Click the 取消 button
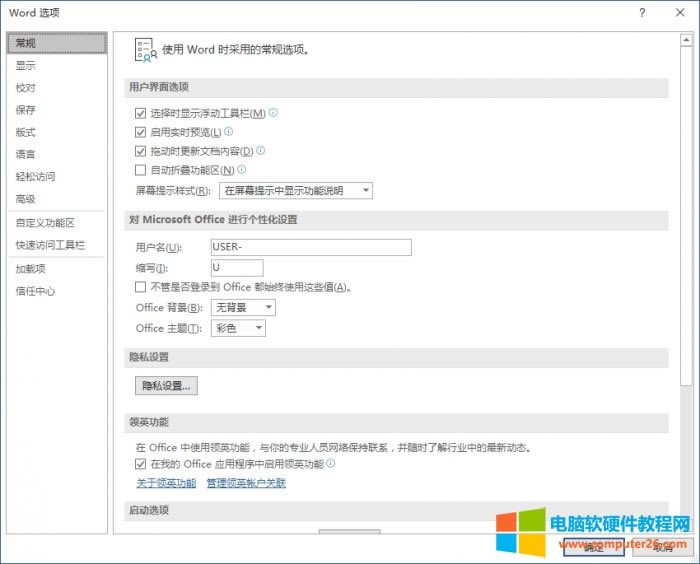 (662, 547)
